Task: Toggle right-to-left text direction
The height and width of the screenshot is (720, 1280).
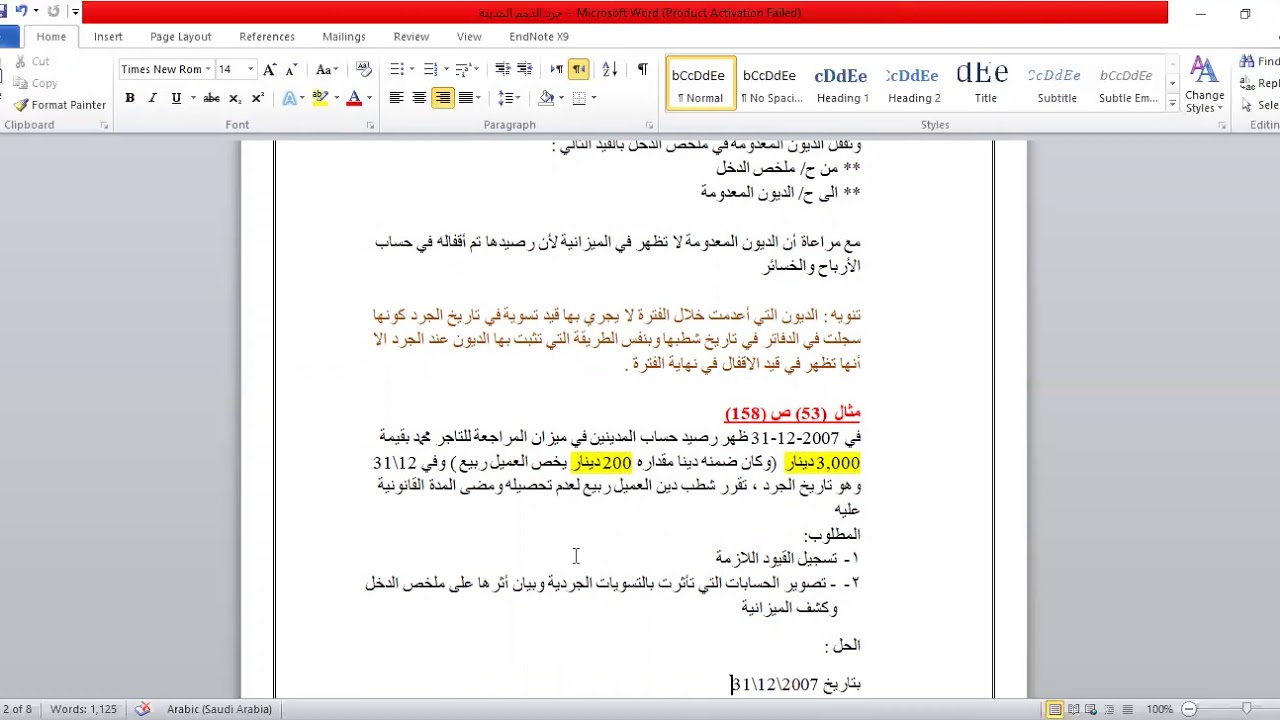Action: (x=579, y=69)
